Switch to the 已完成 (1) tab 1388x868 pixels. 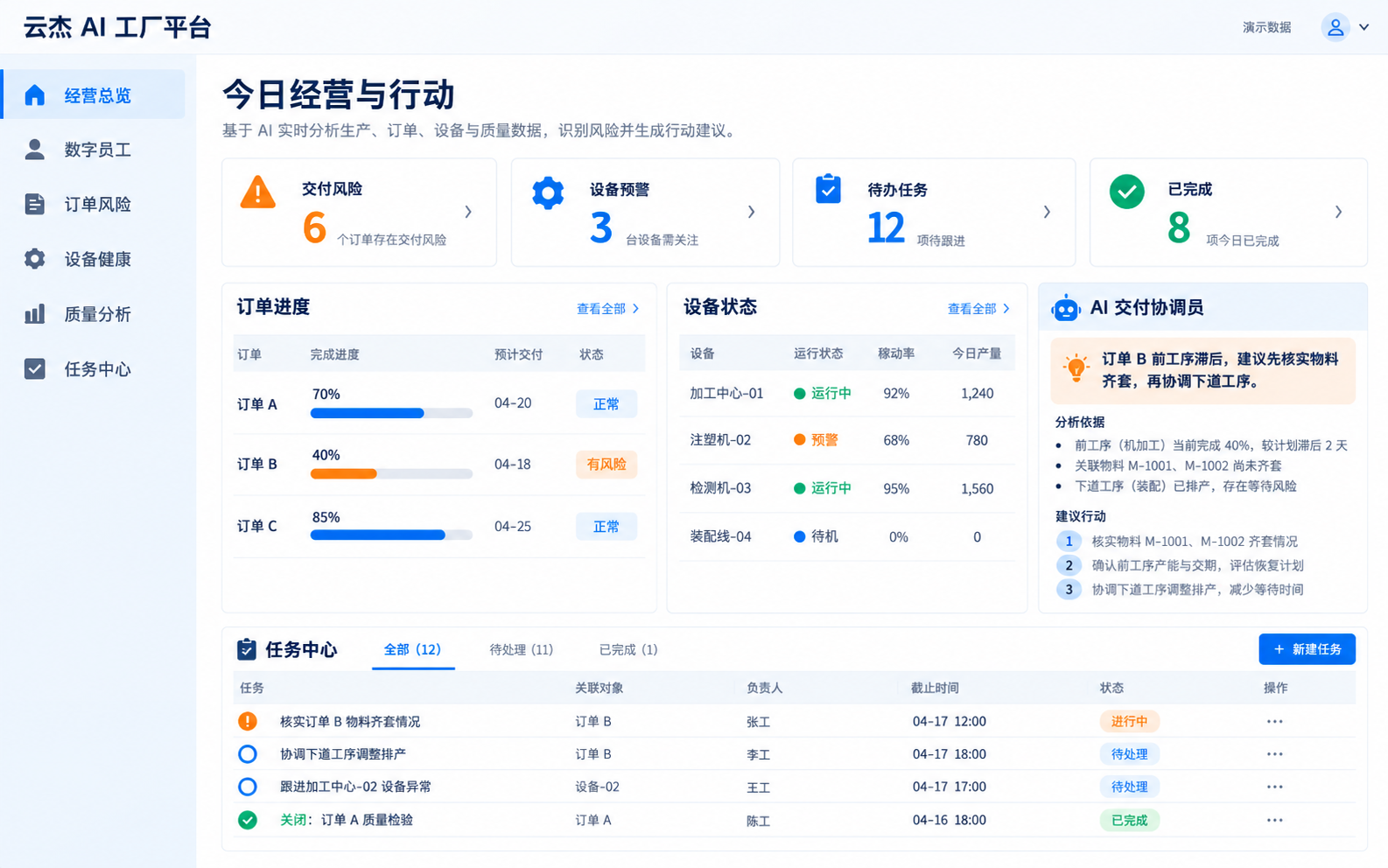coord(628,649)
